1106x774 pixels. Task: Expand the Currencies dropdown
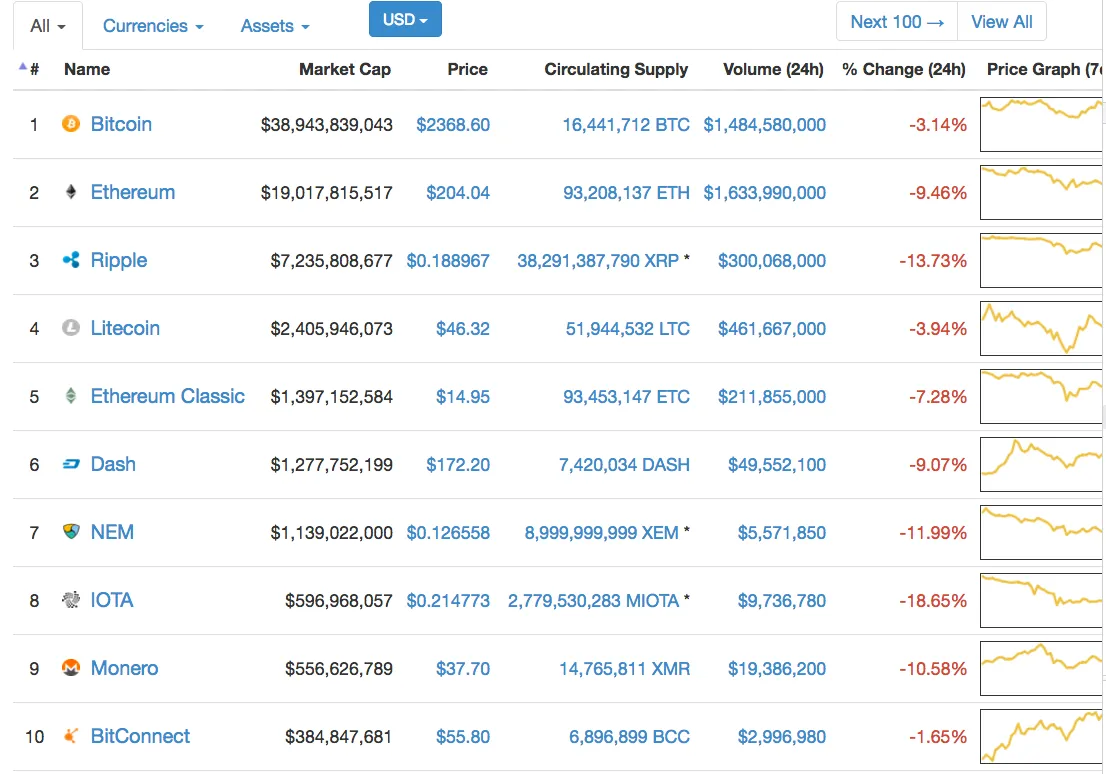(153, 26)
